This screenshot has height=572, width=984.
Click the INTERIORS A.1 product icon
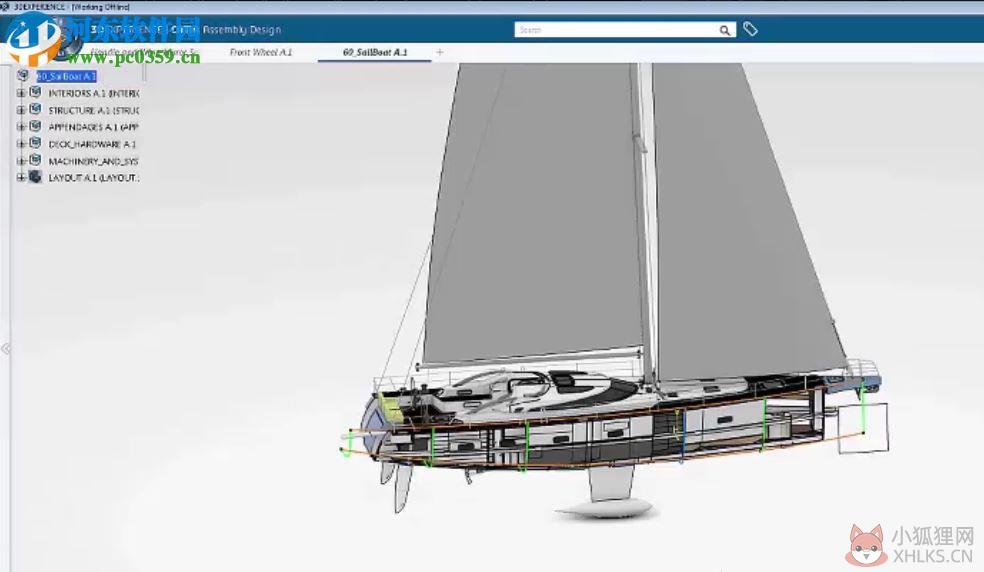pos(35,92)
